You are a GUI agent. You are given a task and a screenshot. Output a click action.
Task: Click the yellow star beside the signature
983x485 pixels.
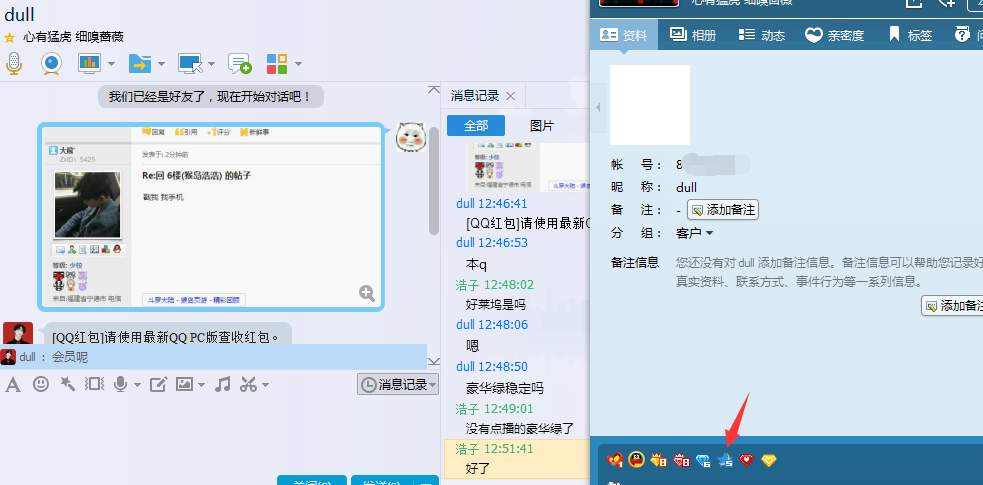pyautogui.click(x=9, y=38)
